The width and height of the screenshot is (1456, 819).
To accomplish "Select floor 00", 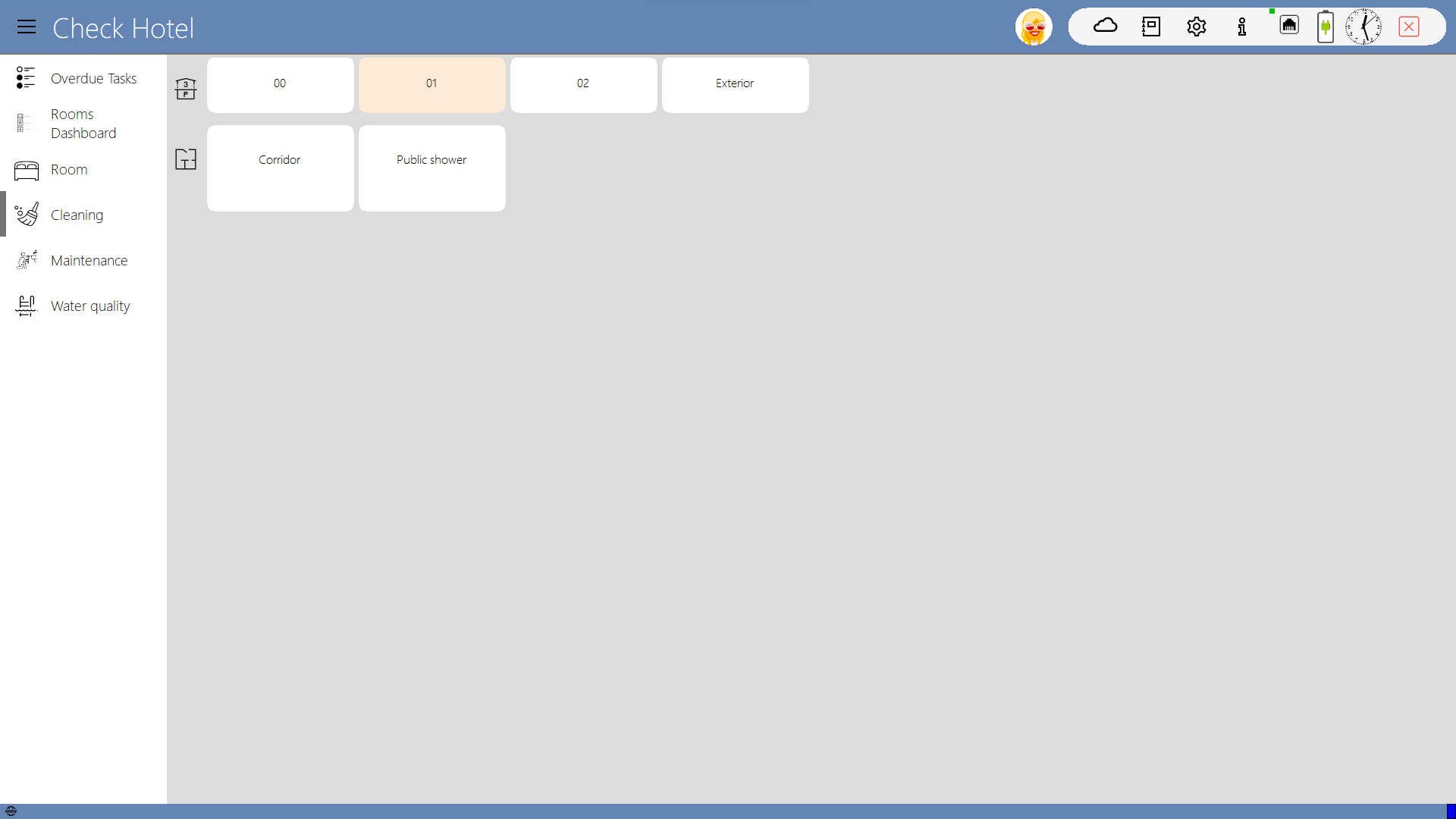I will point(280,84).
